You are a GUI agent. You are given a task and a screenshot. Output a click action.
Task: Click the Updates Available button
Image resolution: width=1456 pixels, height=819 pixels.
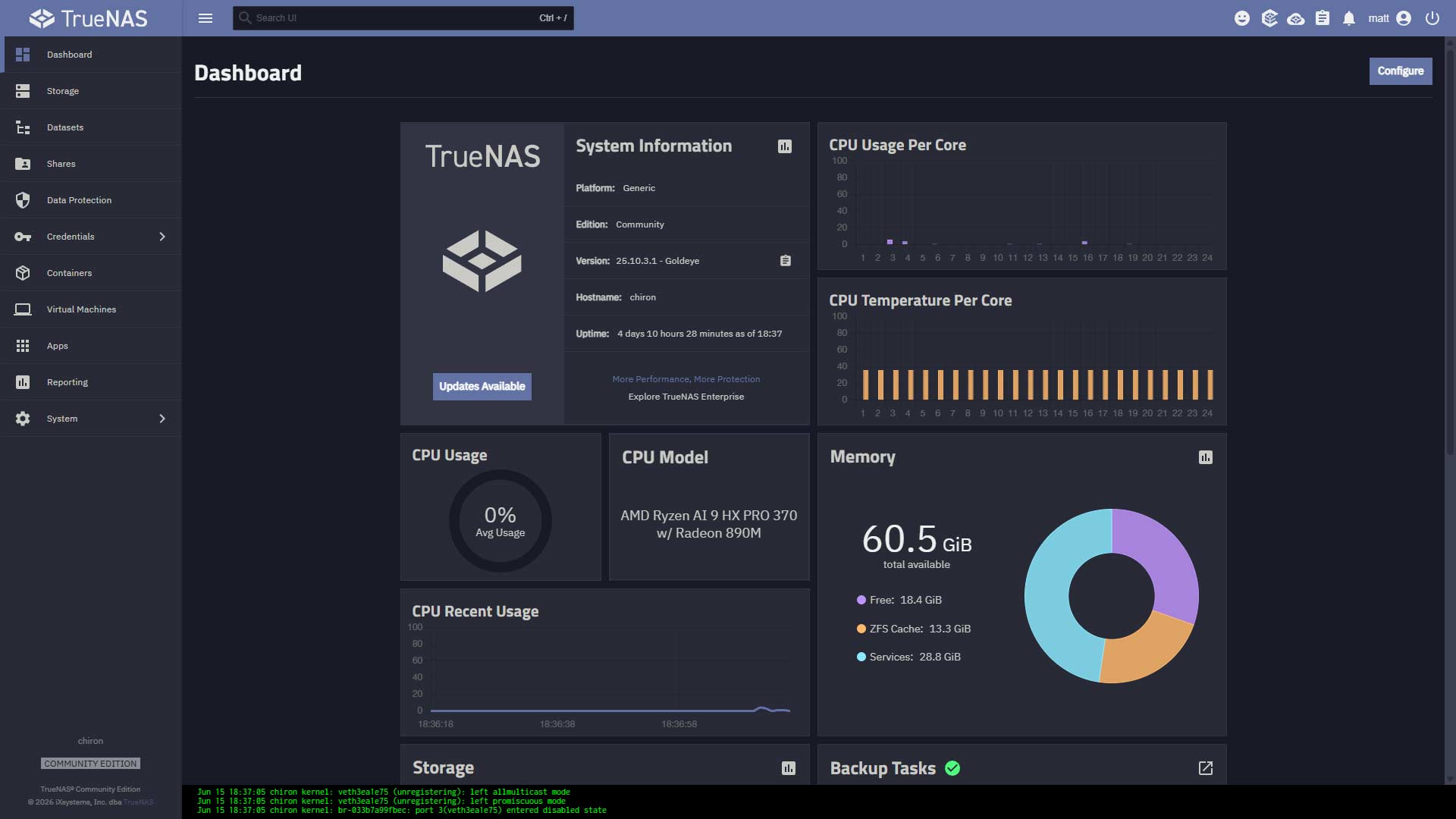[x=482, y=386]
